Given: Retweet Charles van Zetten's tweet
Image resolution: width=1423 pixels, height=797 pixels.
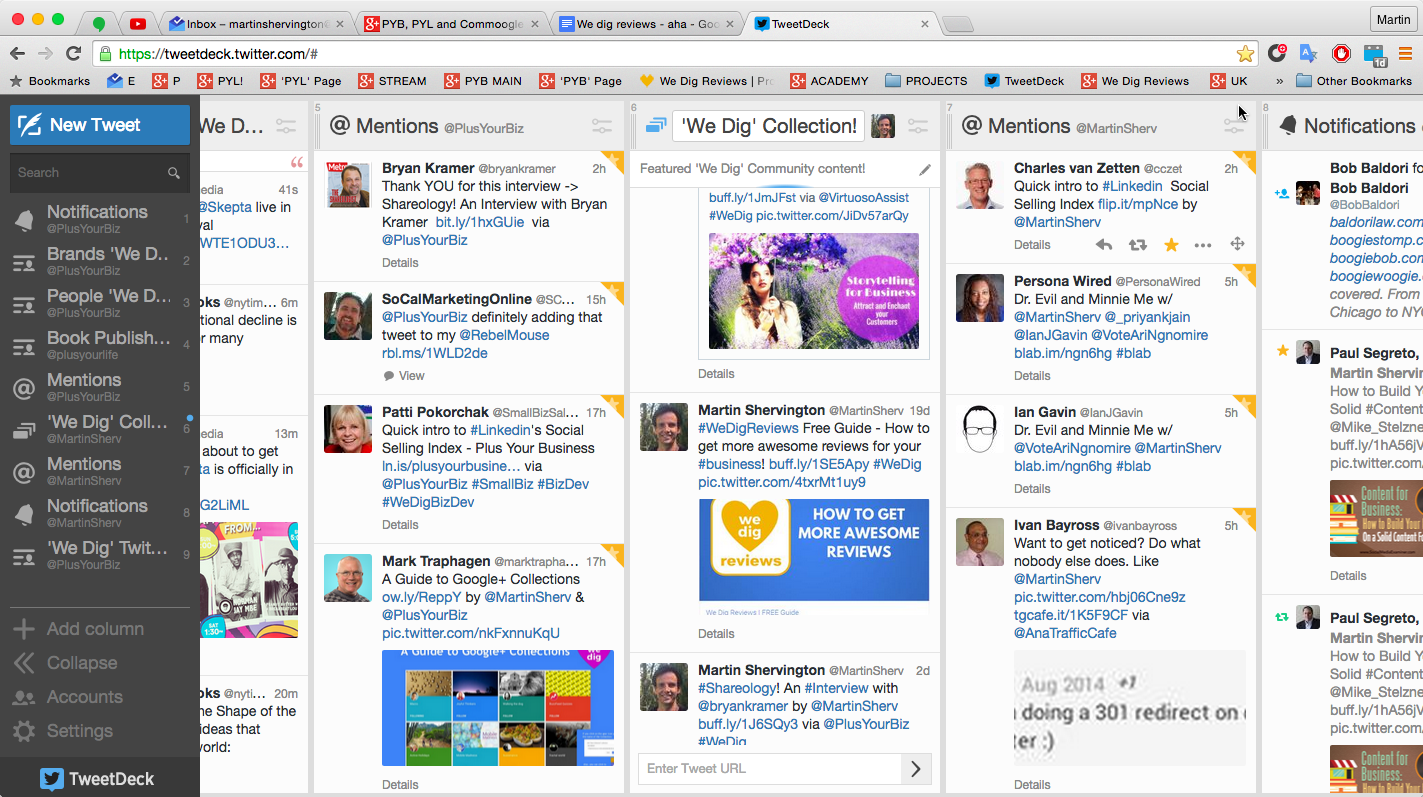Looking at the screenshot, I should coord(1138,244).
